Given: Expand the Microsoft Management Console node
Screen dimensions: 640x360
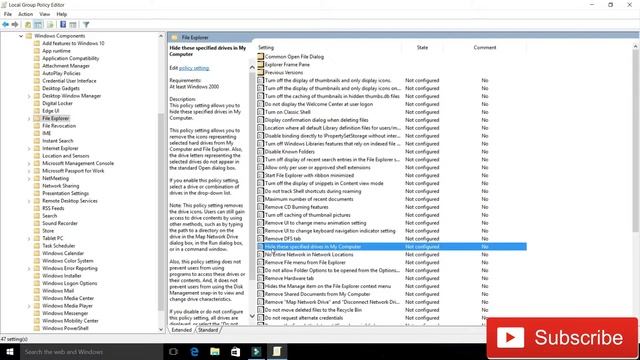Looking at the screenshot, I should point(29,164).
